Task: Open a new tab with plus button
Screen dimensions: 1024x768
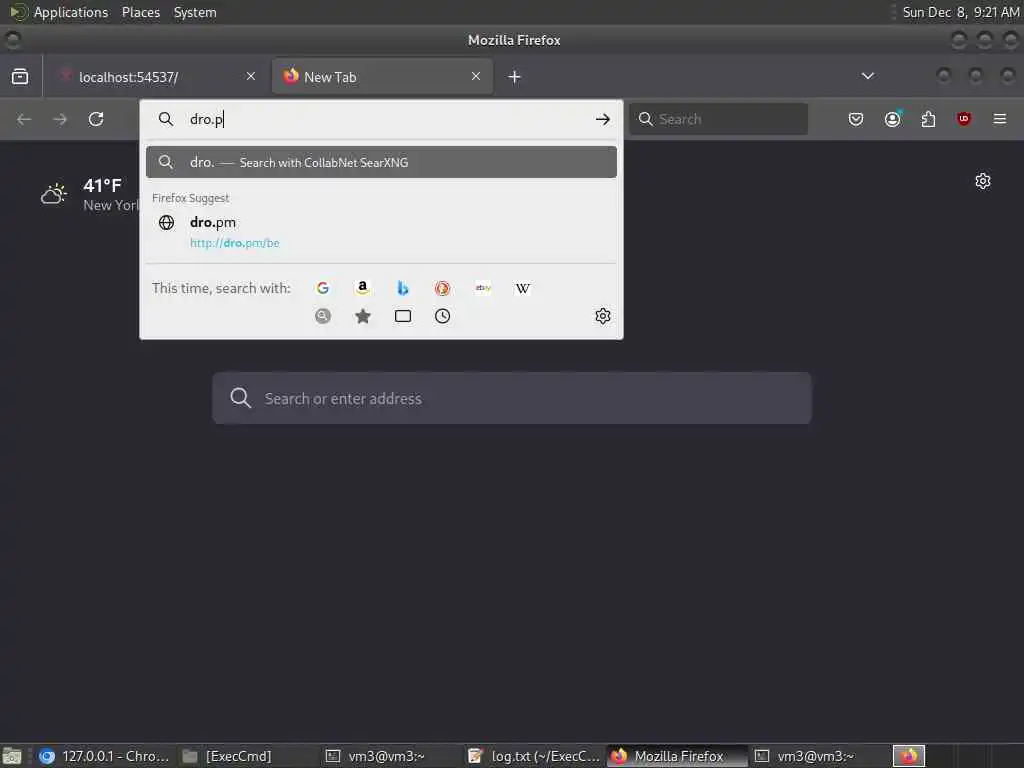Action: [514, 76]
